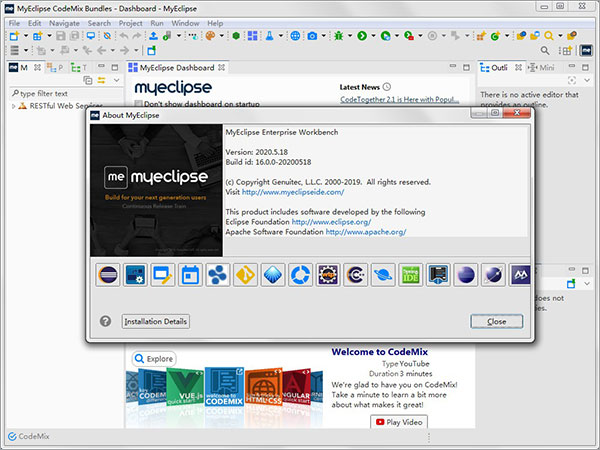Image resolution: width=600 pixels, height=450 pixels.
Task: Open the Project menu
Action: (x=130, y=23)
